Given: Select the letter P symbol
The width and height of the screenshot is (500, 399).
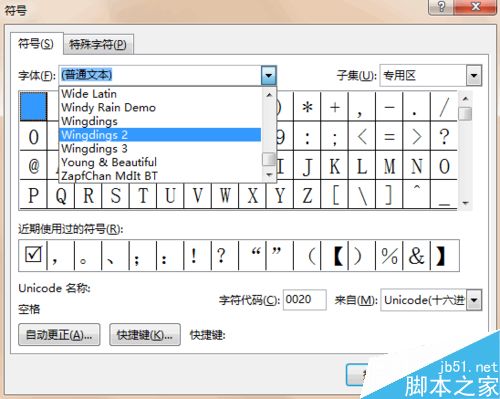Looking at the screenshot, I should 33,195.
